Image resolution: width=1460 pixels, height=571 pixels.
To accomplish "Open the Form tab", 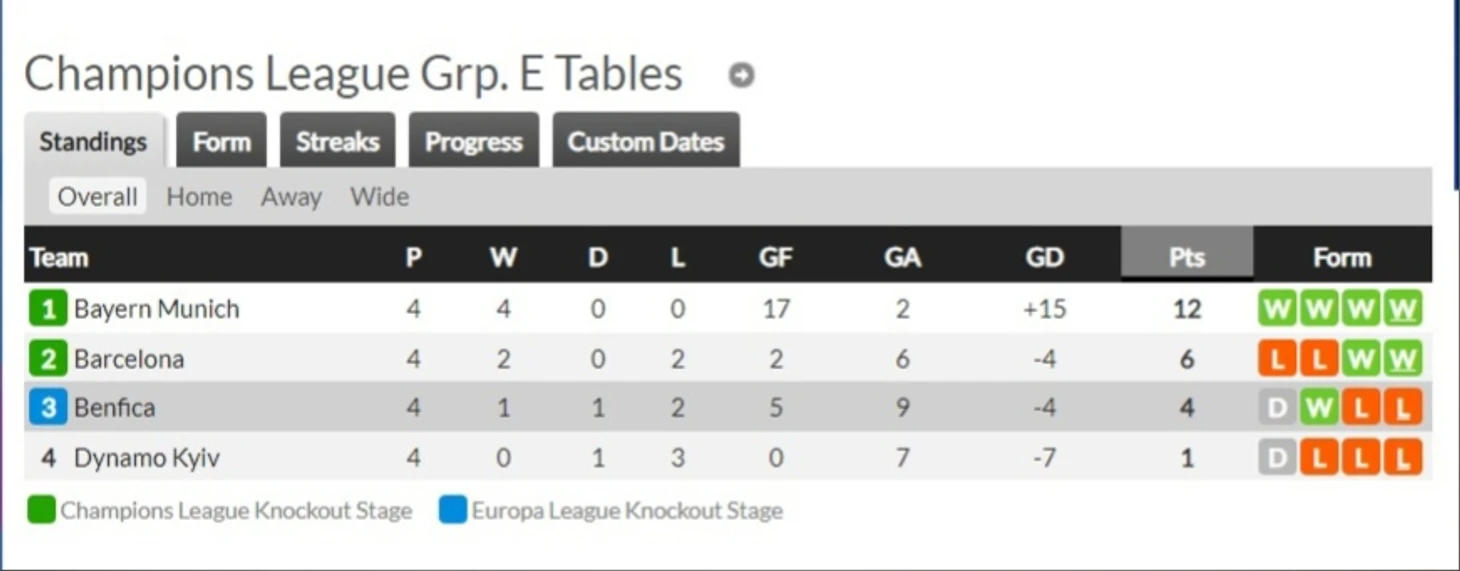I will tap(221, 140).
